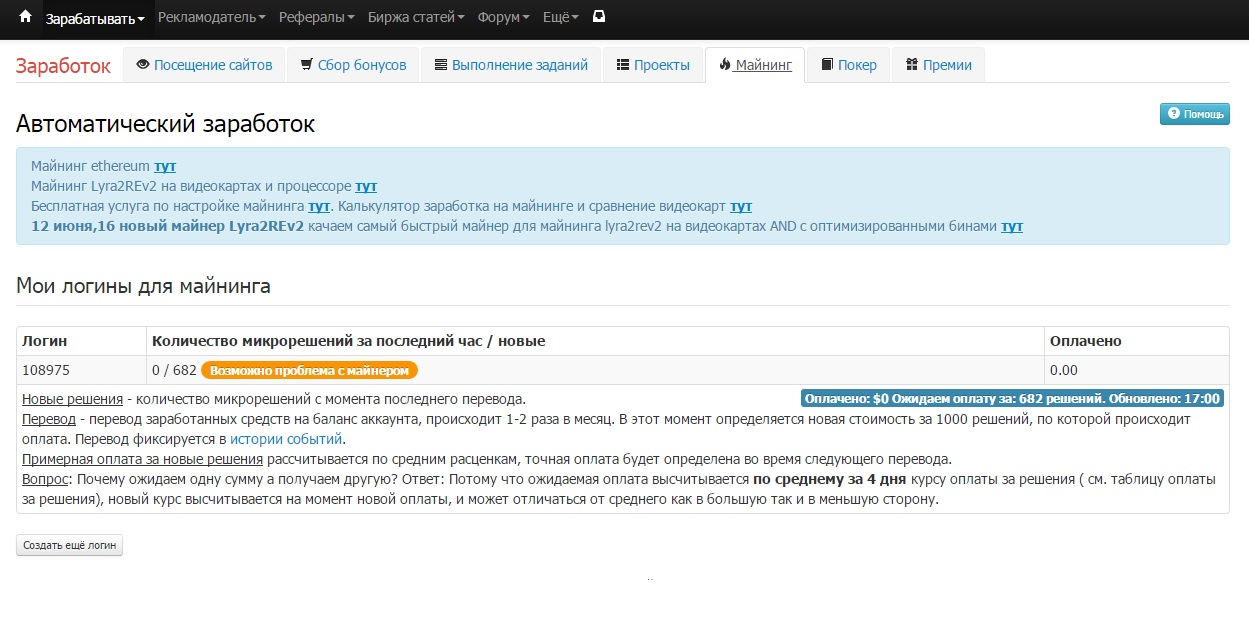
Task: Follow the тут link for майнинг ethereum
Action: 164,166
